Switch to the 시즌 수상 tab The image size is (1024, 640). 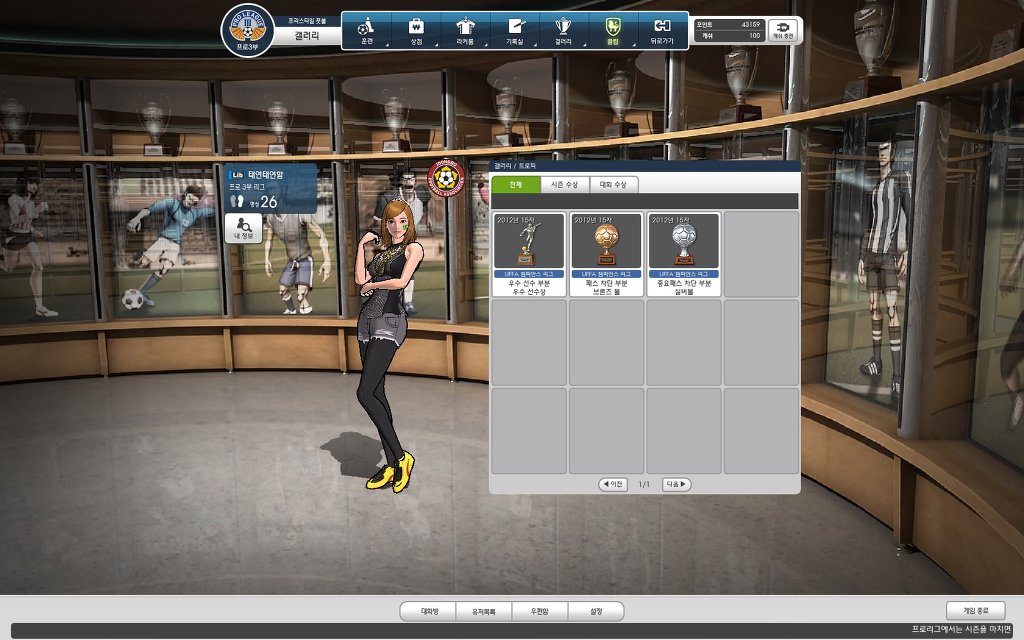563,185
